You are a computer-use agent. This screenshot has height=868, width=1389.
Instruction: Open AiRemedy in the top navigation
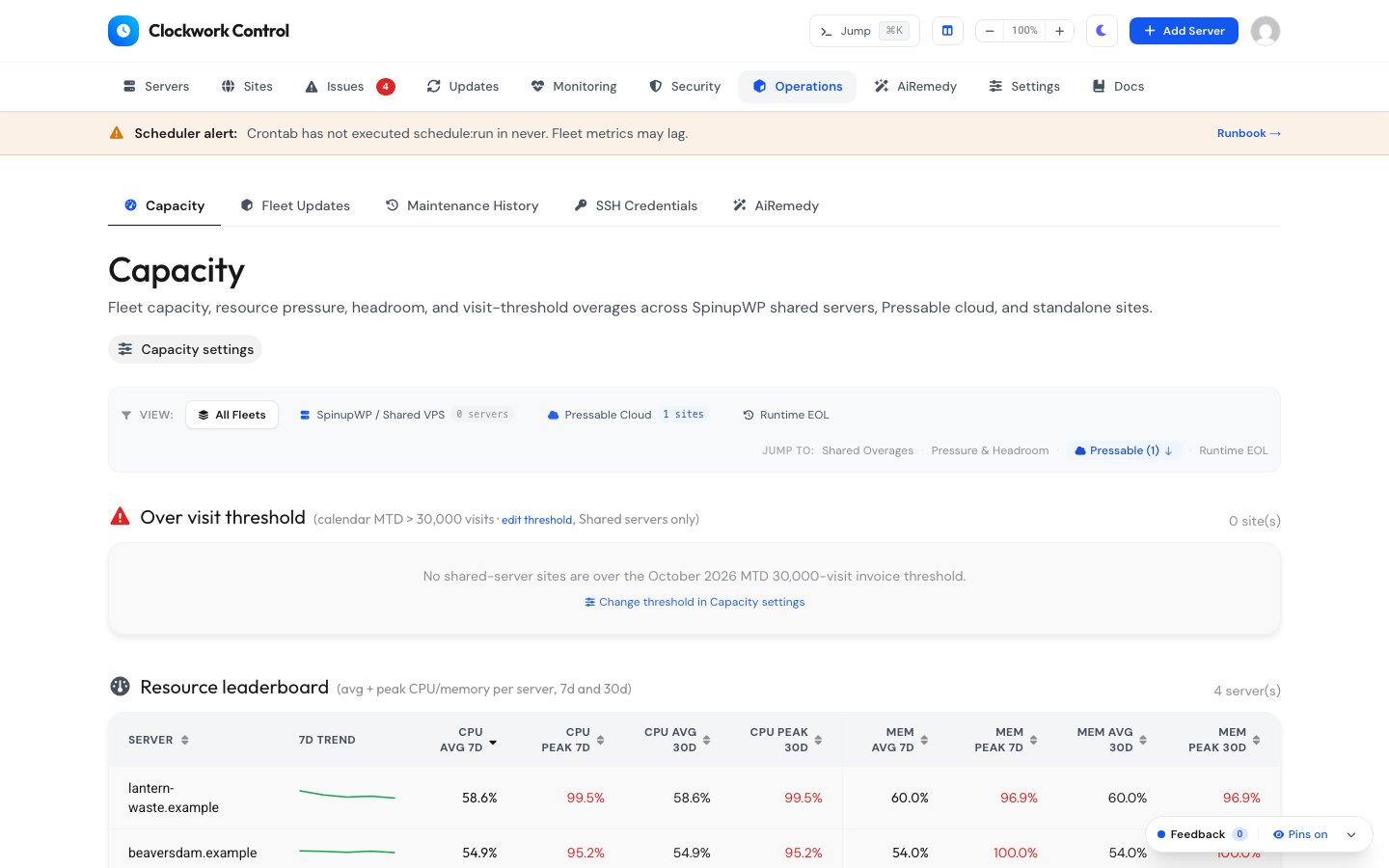915,87
